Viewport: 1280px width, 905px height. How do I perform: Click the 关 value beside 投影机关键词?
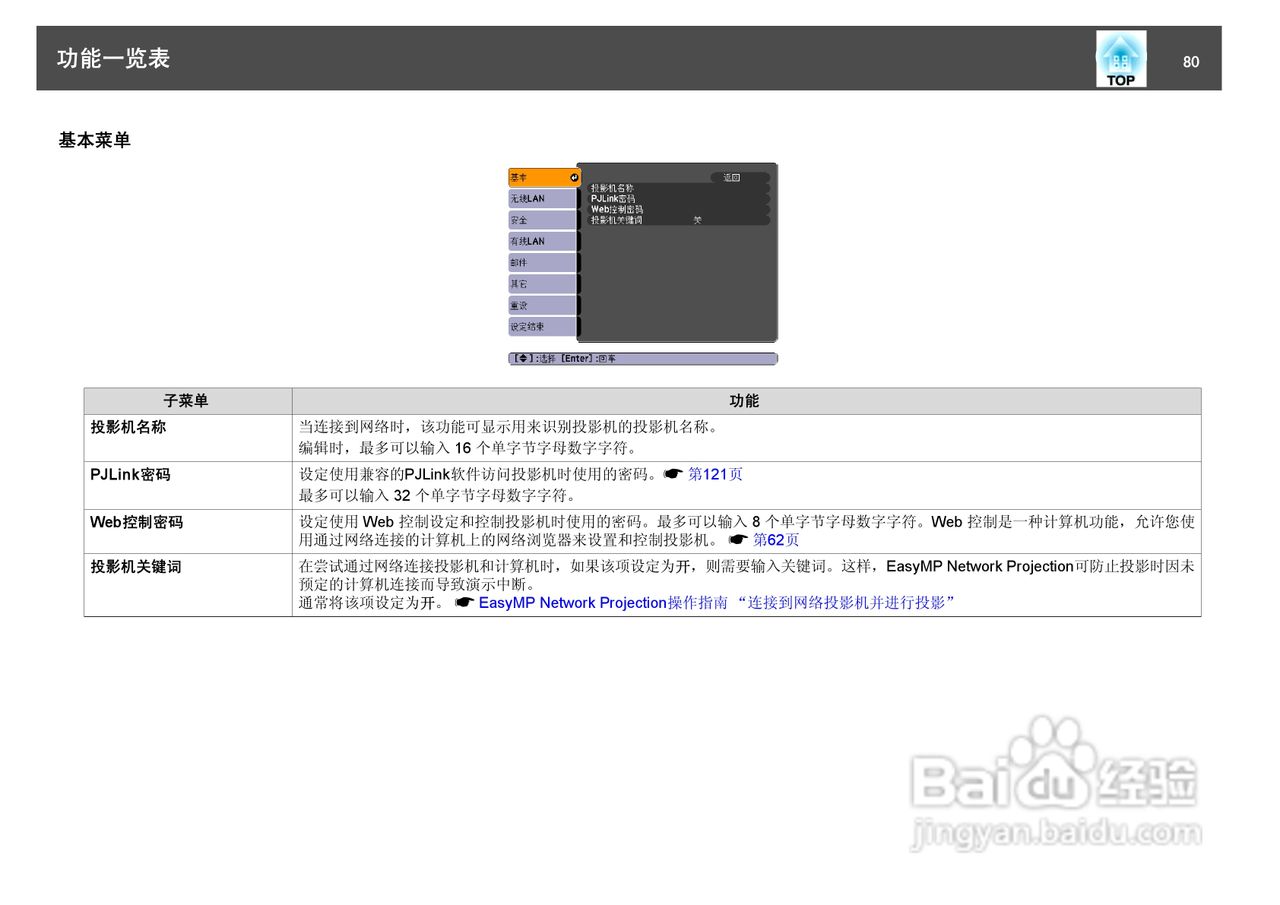click(x=697, y=219)
